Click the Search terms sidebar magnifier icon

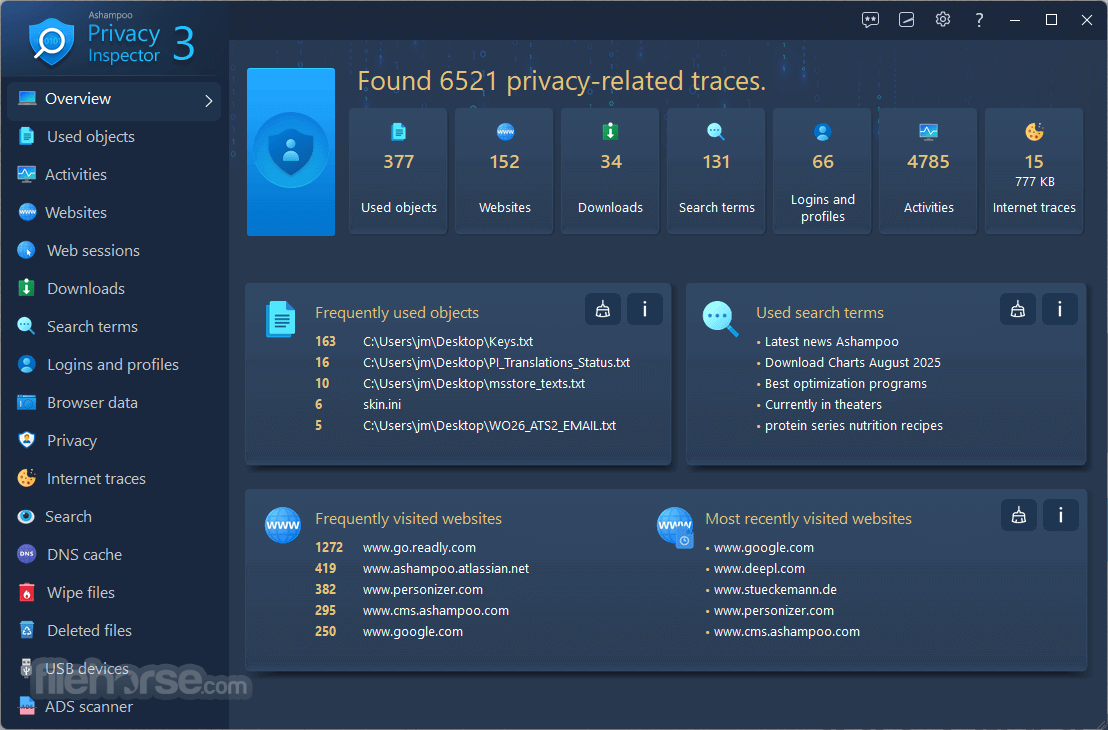pos(26,326)
